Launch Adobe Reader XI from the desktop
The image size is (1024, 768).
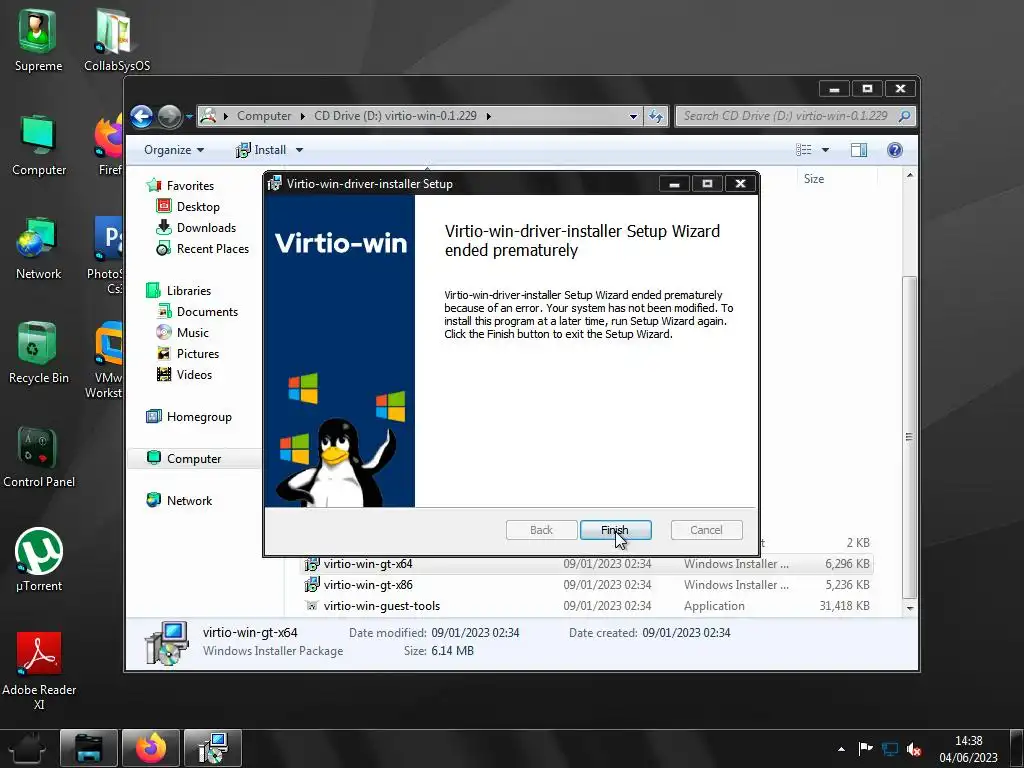tap(39, 671)
